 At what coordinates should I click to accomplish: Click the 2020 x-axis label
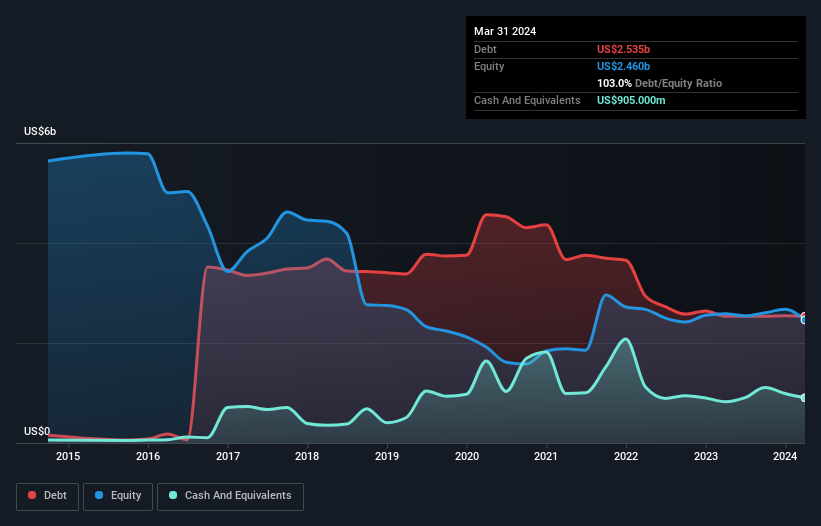tap(467, 456)
